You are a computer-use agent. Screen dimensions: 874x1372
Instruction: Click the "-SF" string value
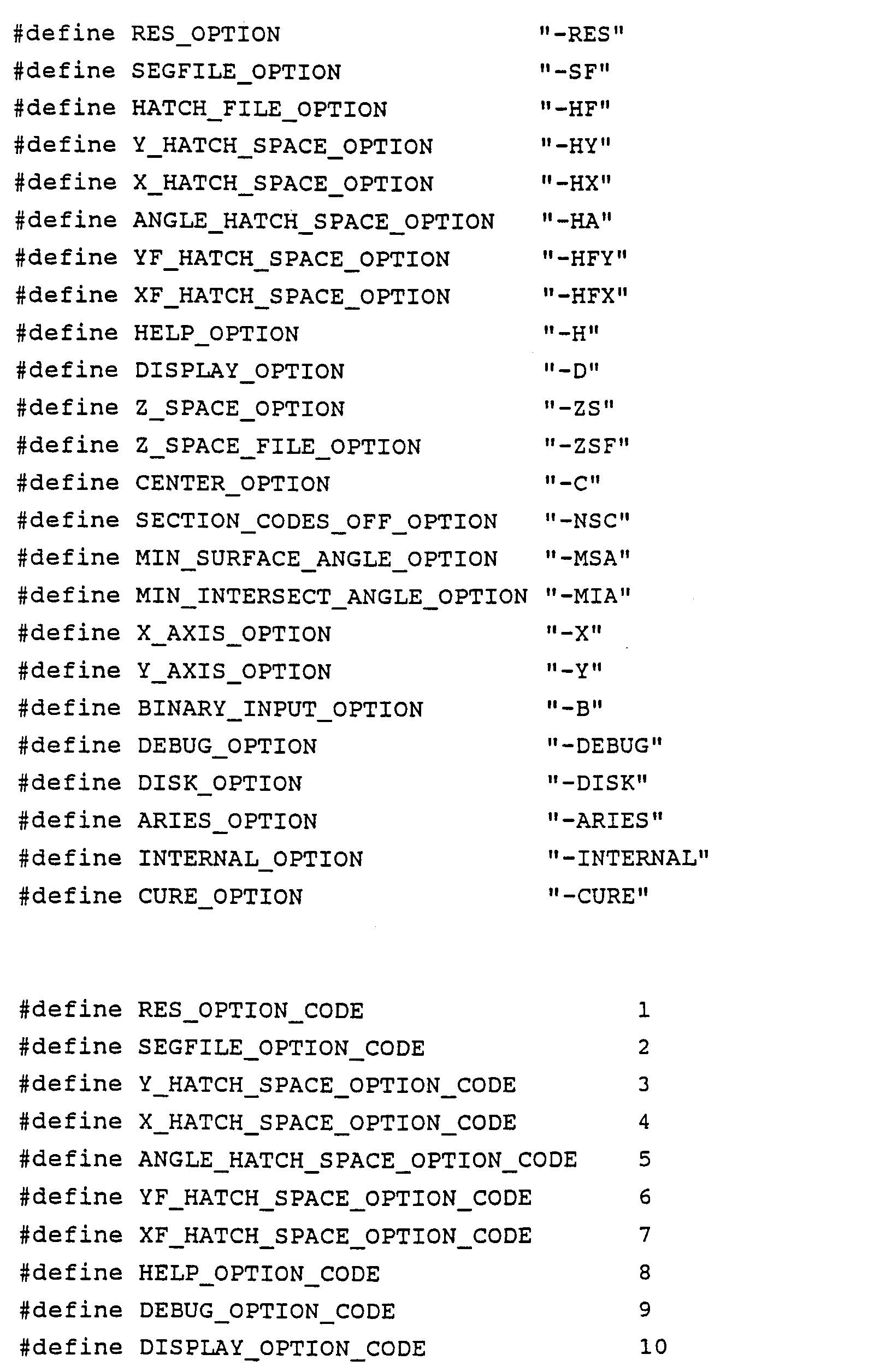[575, 72]
